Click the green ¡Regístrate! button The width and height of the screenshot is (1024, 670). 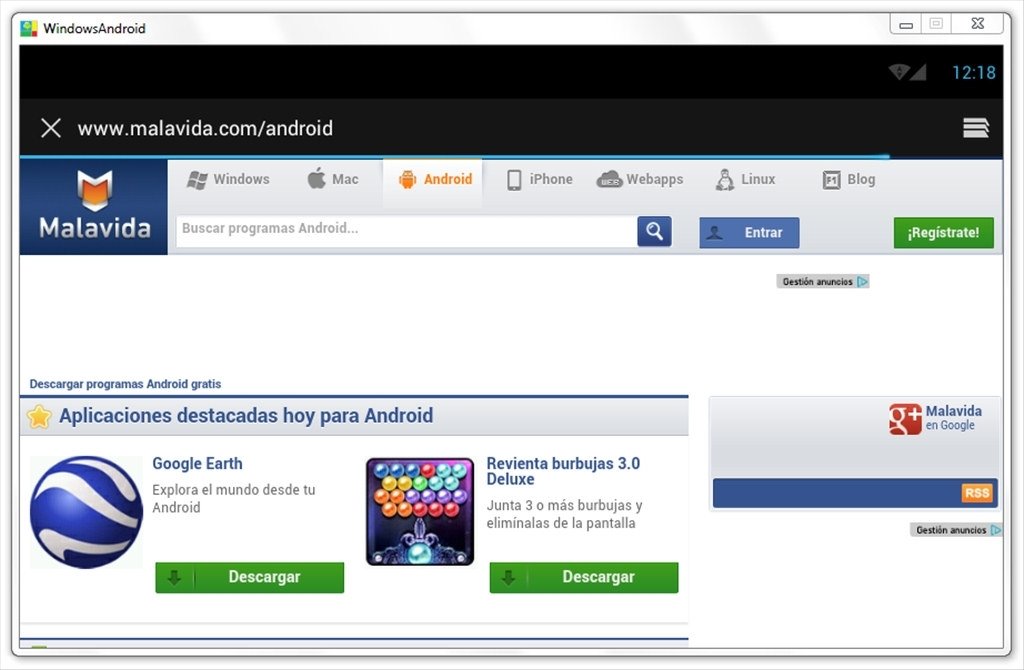[944, 232]
